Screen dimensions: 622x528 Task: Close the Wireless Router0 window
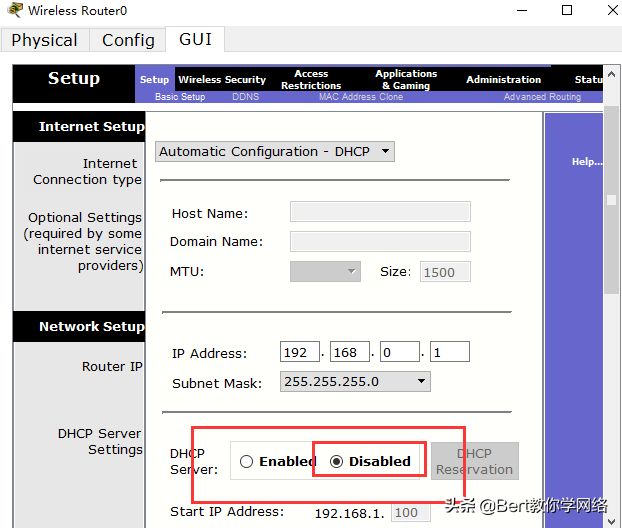point(613,10)
